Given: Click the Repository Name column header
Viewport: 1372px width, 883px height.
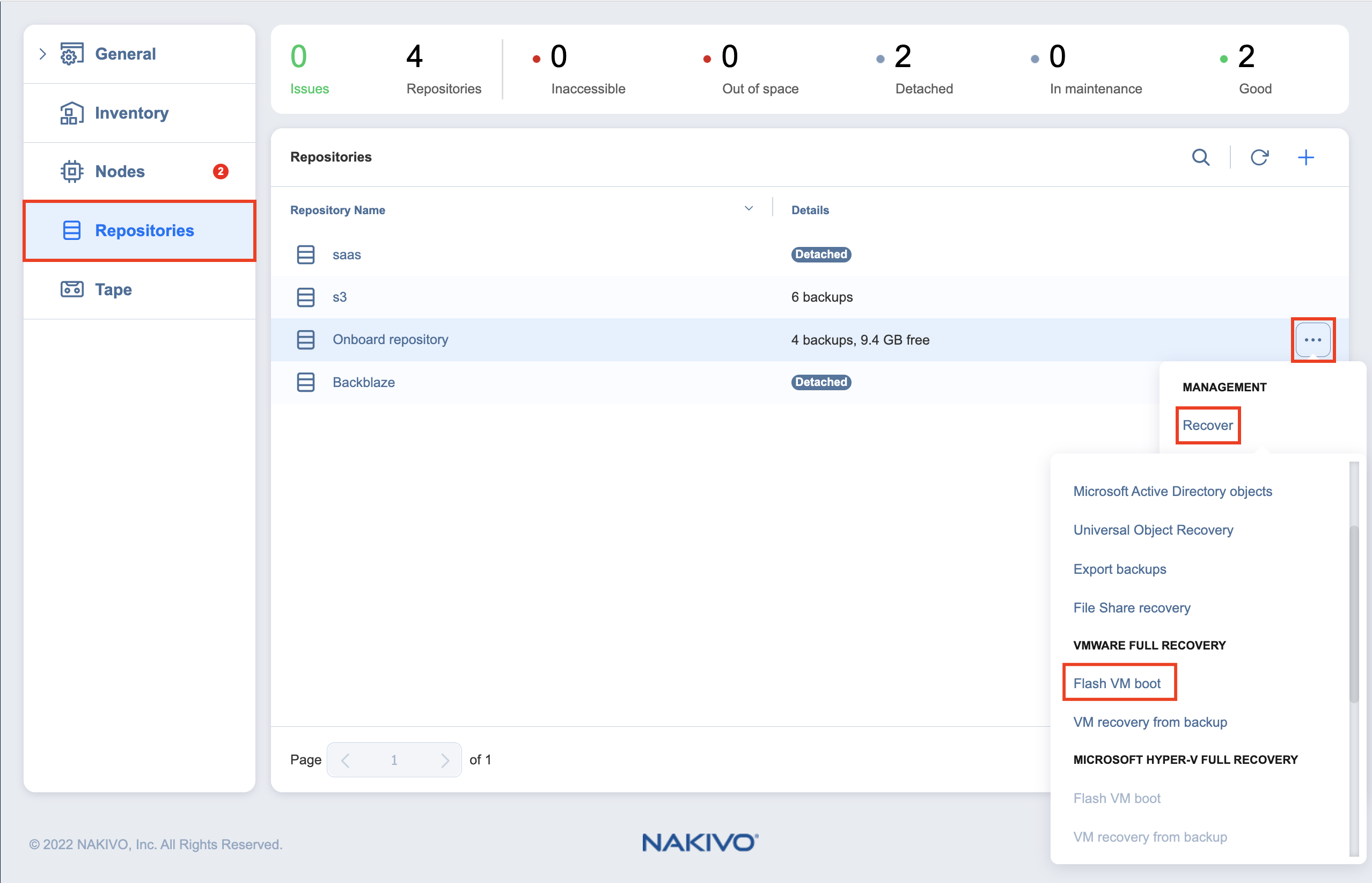Looking at the screenshot, I should click(338, 210).
